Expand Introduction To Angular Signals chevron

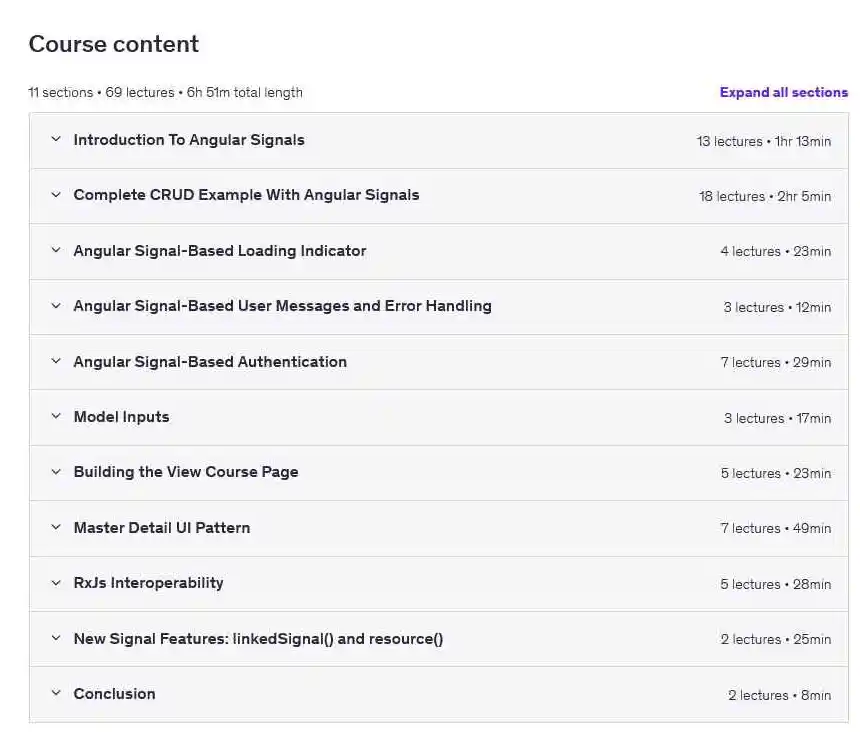coord(56,139)
